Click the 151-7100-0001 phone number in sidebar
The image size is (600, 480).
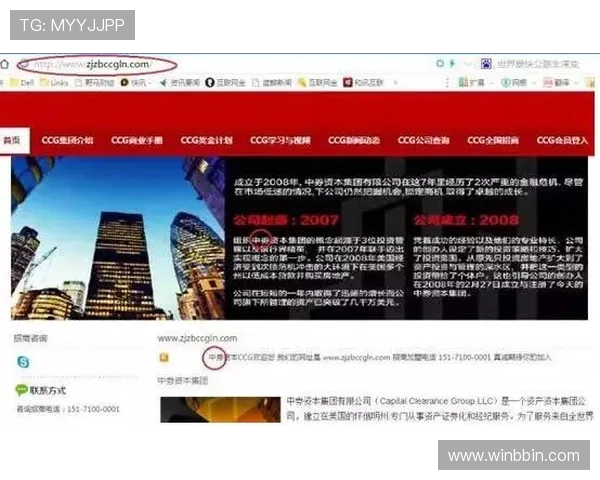point(93,409)
